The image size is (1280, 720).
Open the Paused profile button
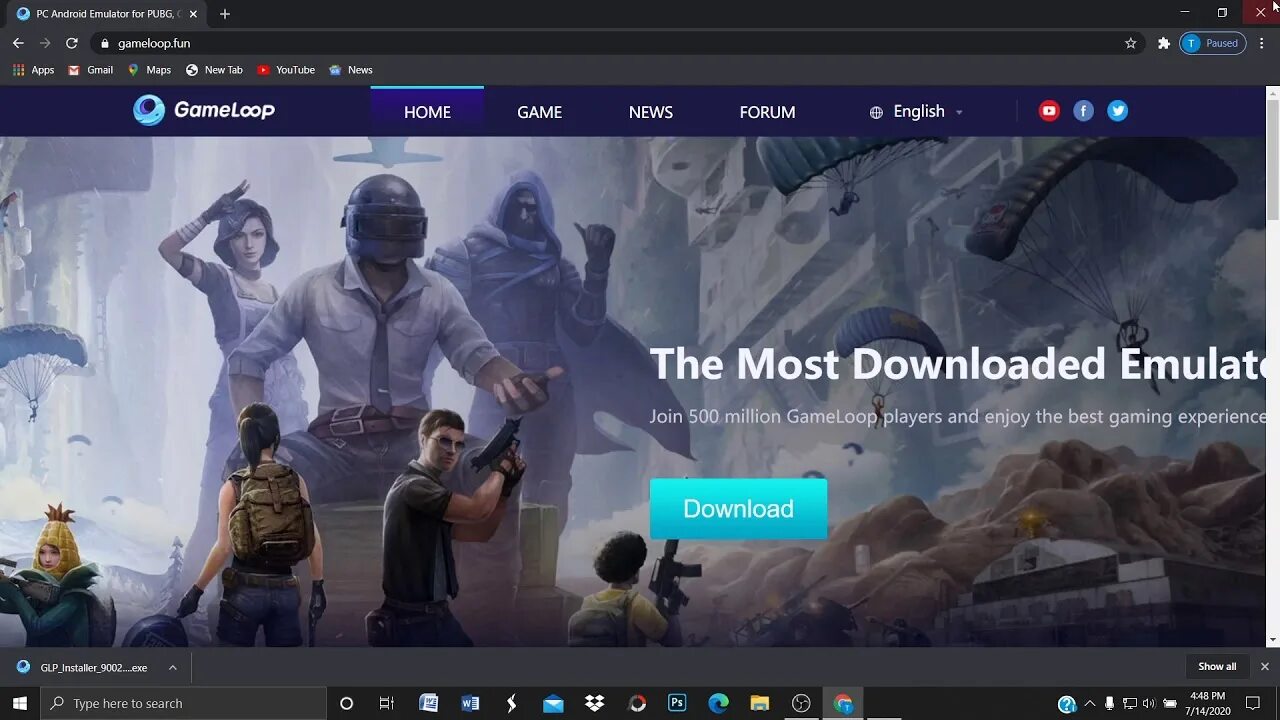click(1213, 43)
